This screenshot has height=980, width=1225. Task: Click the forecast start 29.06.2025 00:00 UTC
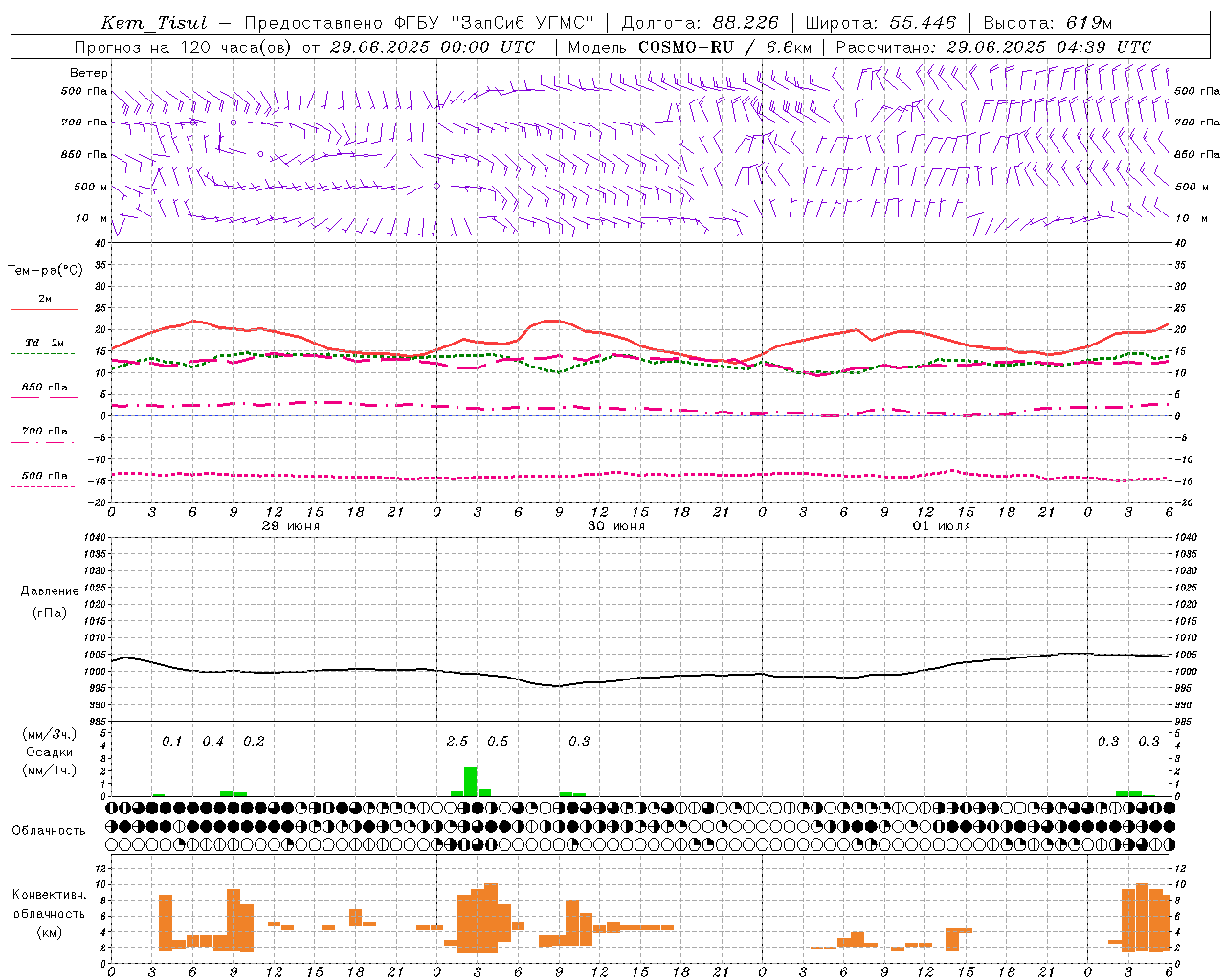[x=433, y=47]
